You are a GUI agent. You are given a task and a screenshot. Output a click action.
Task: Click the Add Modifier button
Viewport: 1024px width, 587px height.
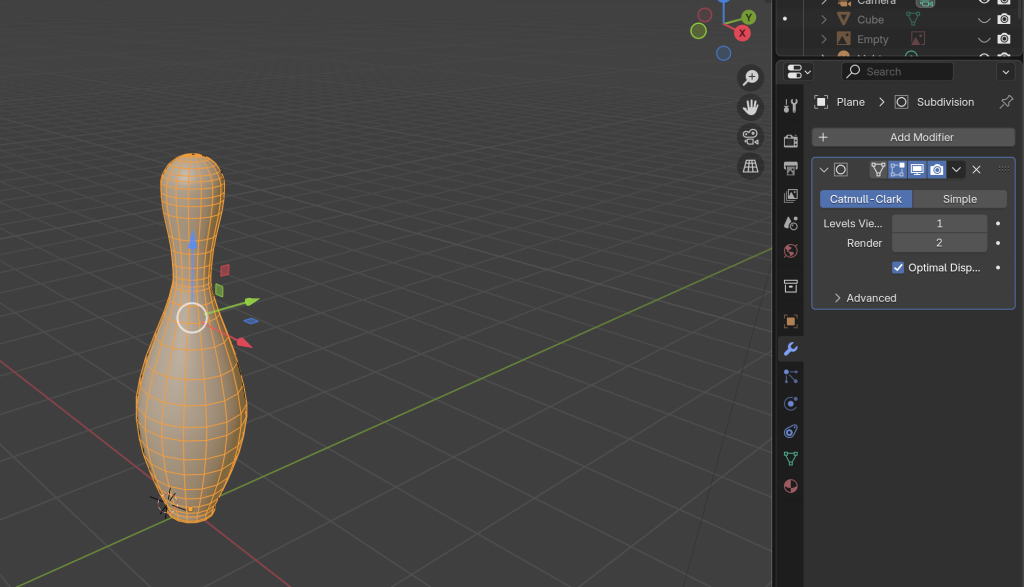pos(913,137)
